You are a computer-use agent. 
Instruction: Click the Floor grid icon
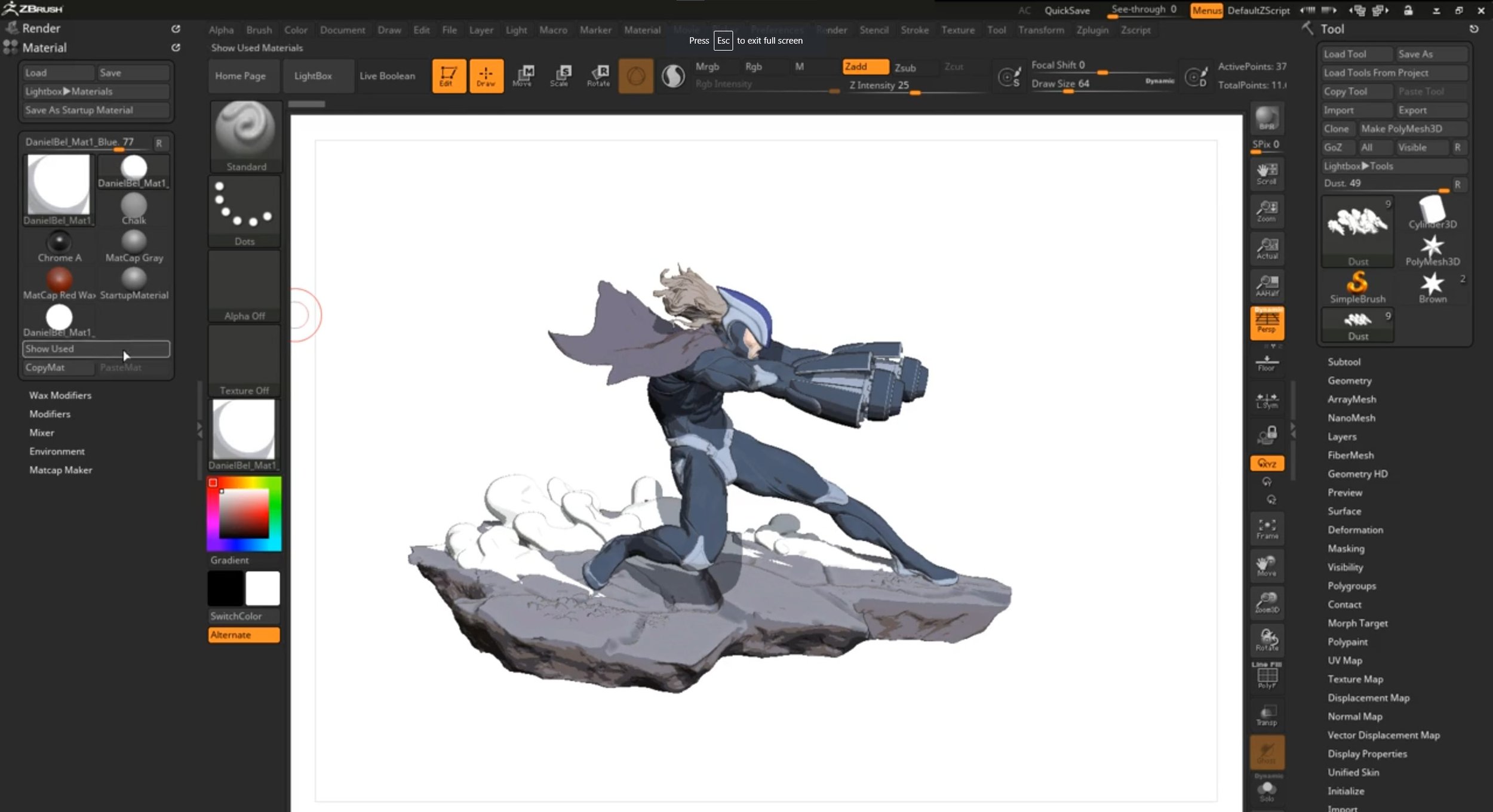(1267, 362)
